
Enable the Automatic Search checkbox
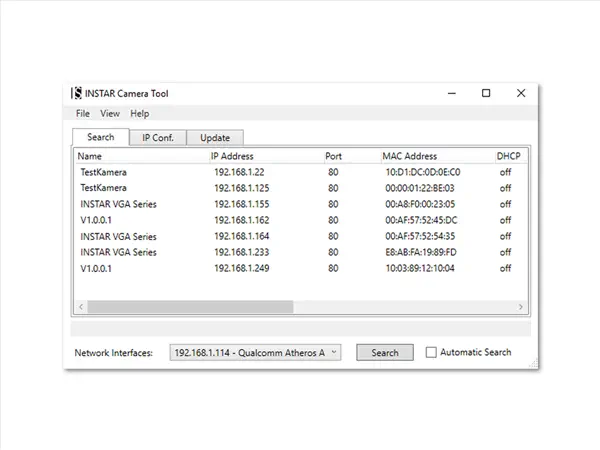(x=432, y=353)
